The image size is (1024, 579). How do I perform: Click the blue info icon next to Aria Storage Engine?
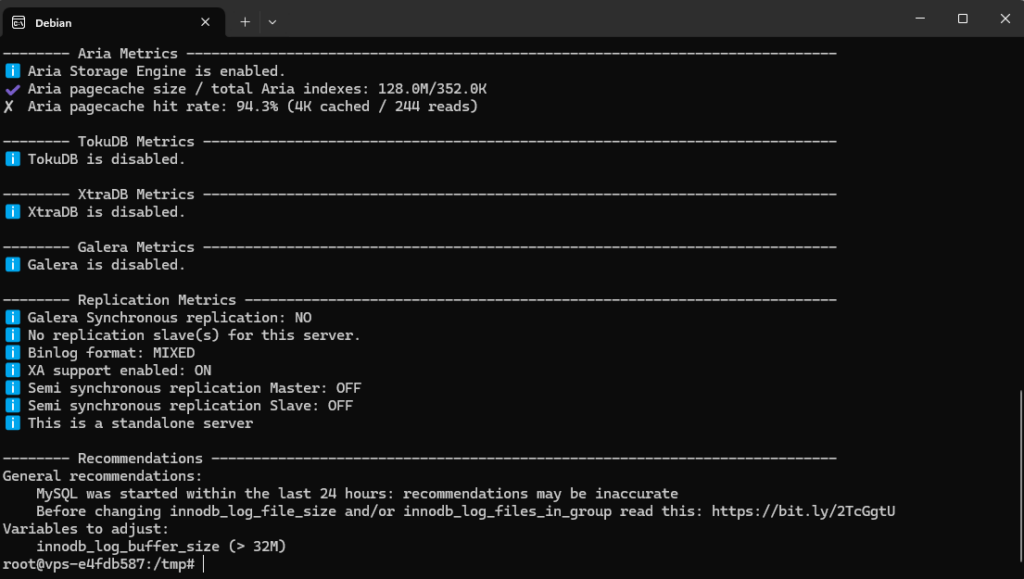11,71
